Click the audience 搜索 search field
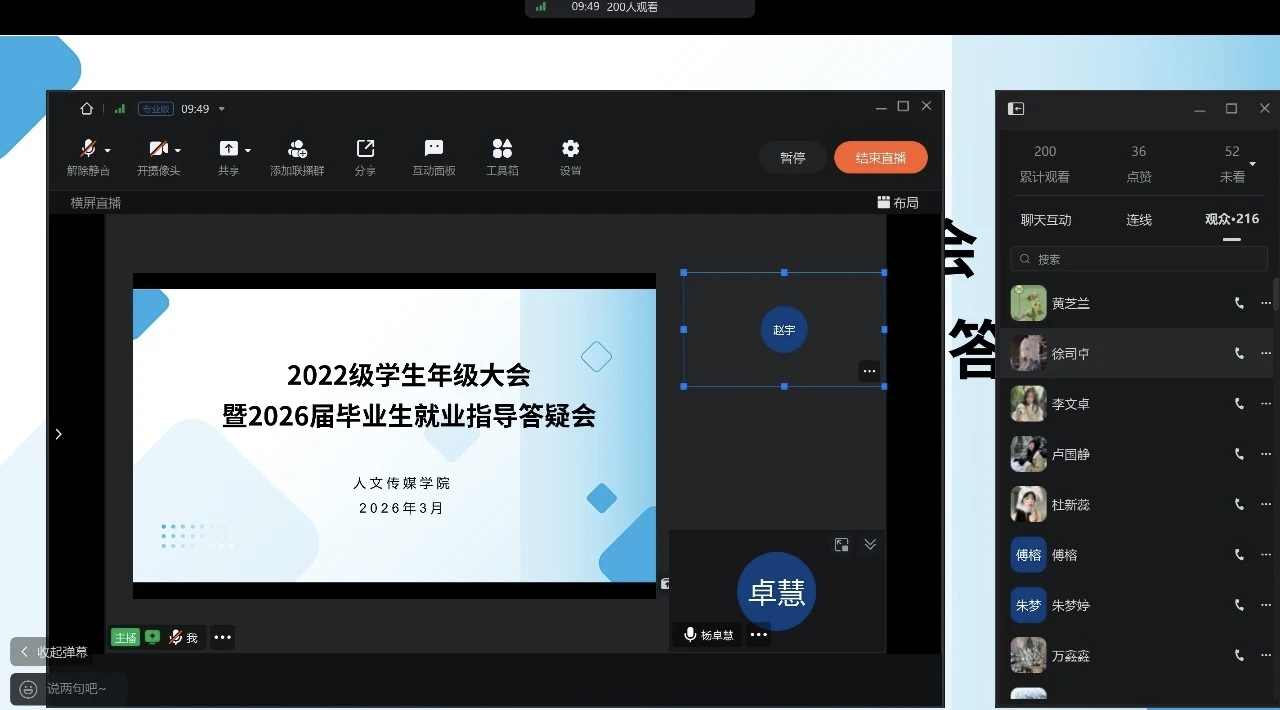Viewport: 1280px width, 710px height. [x=1140, y=259]
